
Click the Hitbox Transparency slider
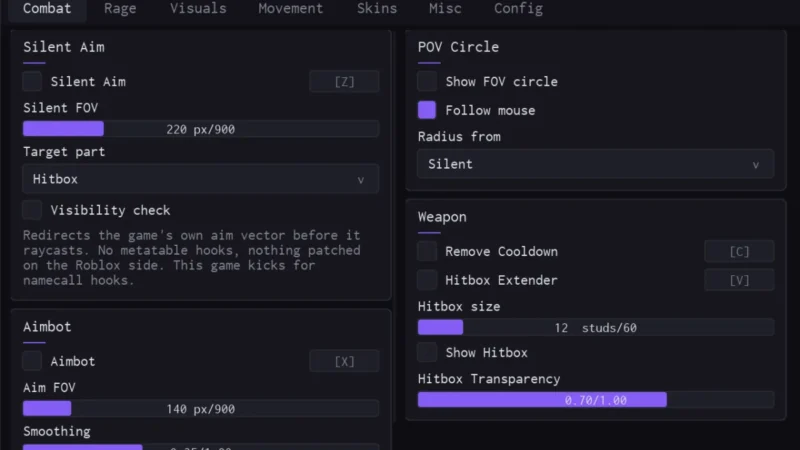pyautogui.click(x=595, y=400)
